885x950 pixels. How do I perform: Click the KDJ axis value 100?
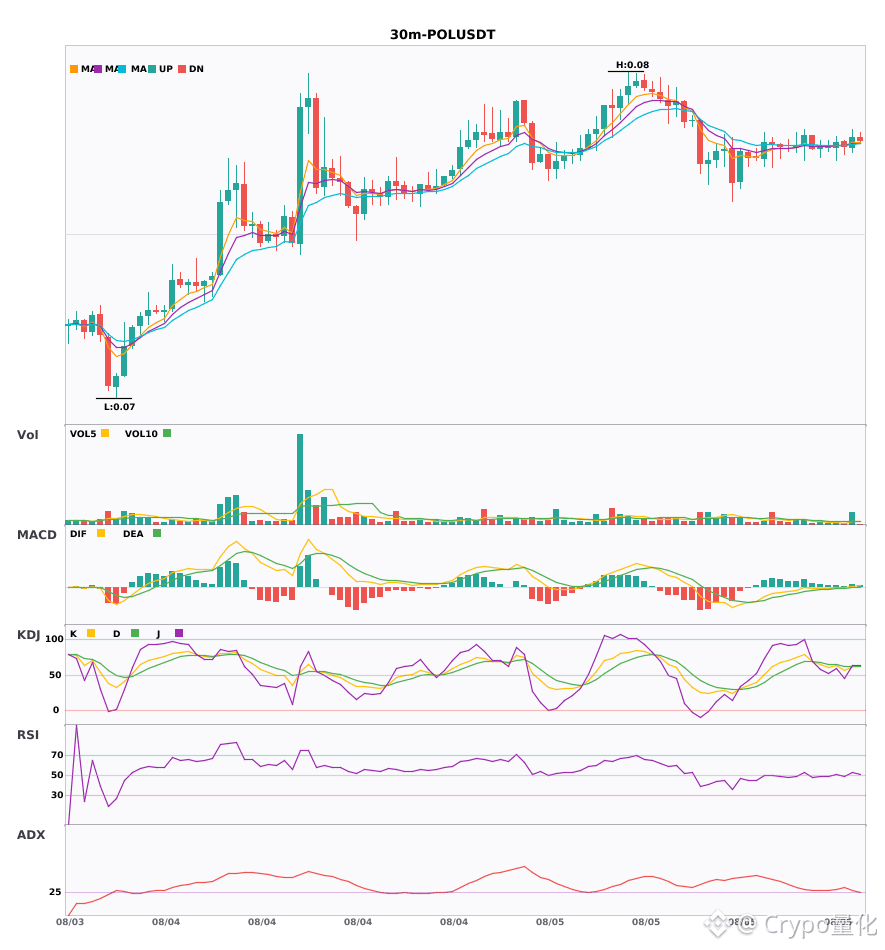pos(54,639)
